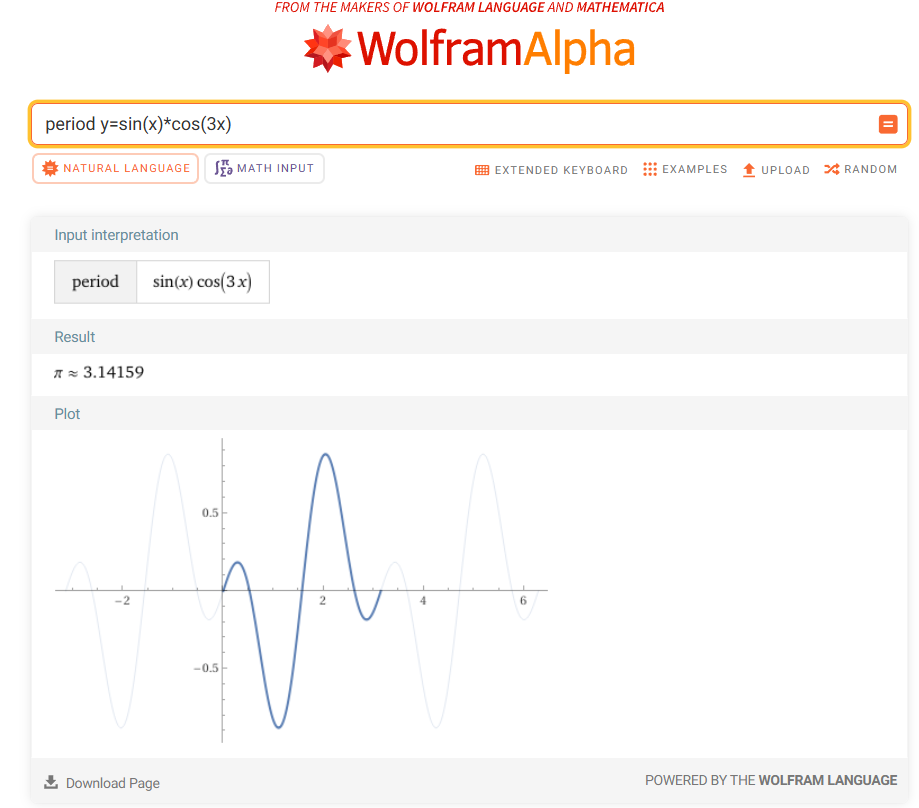Click the 'period' interpretation cell
The image size is (919, 808).
tap(96, 282)
